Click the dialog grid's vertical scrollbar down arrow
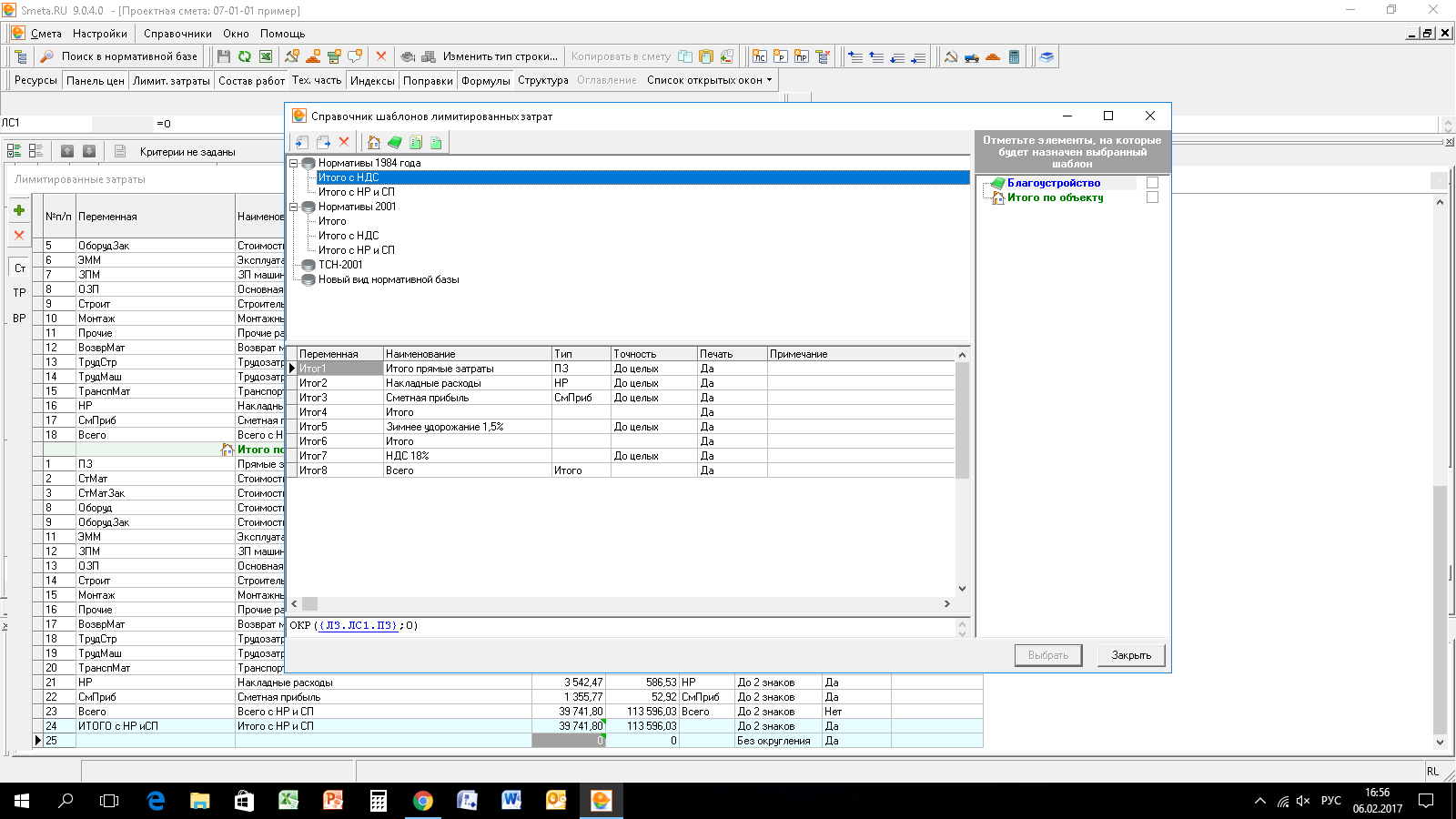The height and width of the screenshot is (819, 1456). click(963, 589)
